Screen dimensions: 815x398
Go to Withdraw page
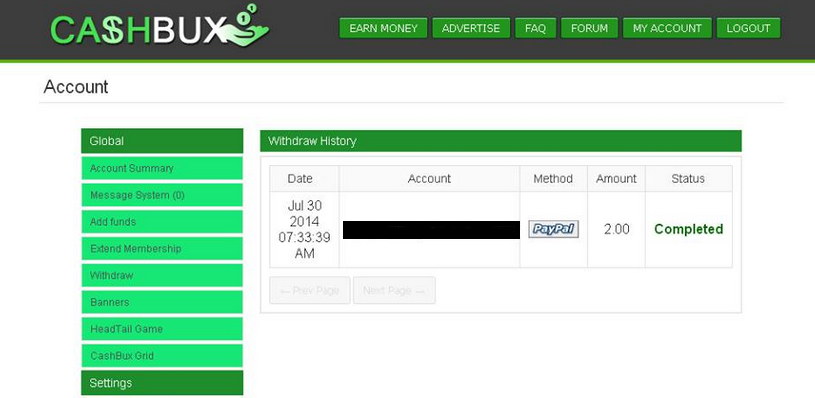tap(162, 275)
